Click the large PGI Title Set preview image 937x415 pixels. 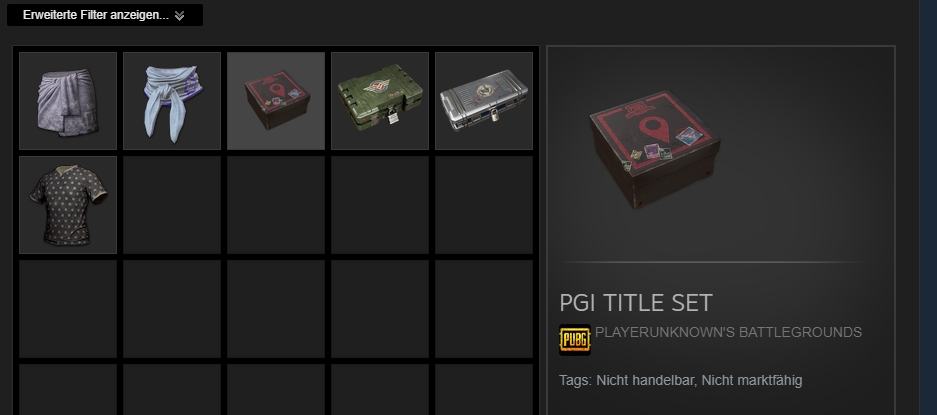[654, 151]
